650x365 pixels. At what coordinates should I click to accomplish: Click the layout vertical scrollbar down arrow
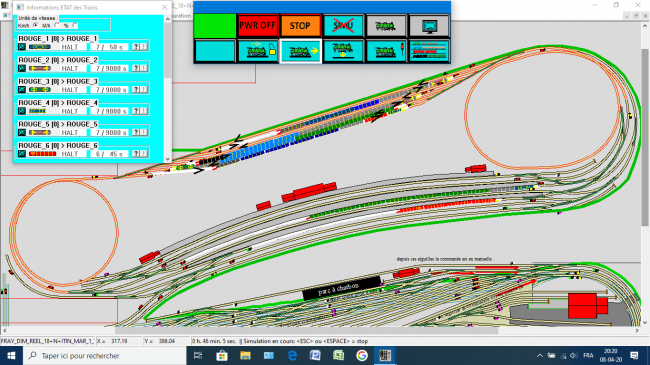click(645, 323)
